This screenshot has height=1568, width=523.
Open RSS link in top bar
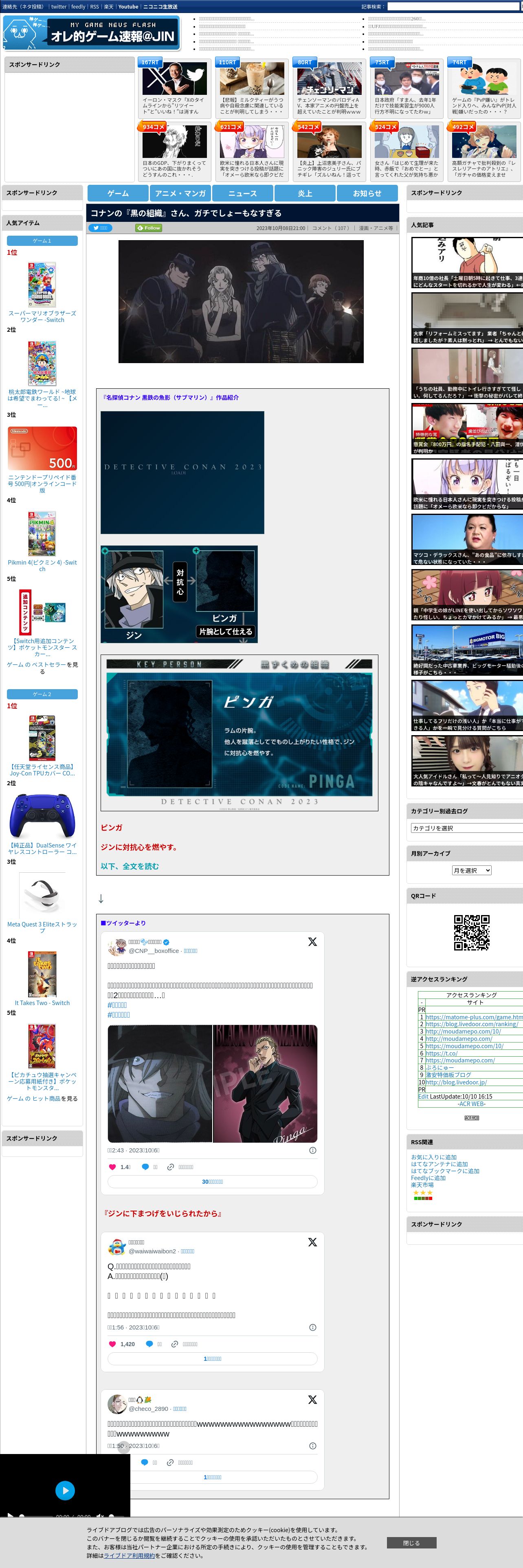pyautogui.click(x=94, y=7)
